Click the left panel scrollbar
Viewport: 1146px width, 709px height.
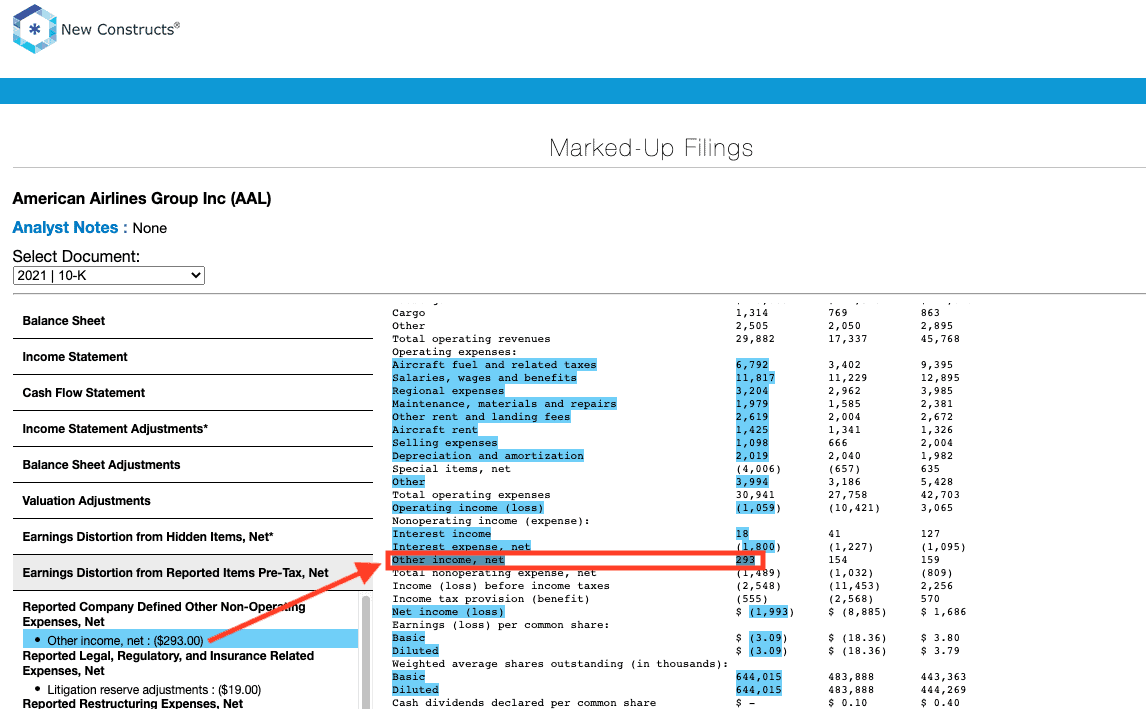(366, 651)
